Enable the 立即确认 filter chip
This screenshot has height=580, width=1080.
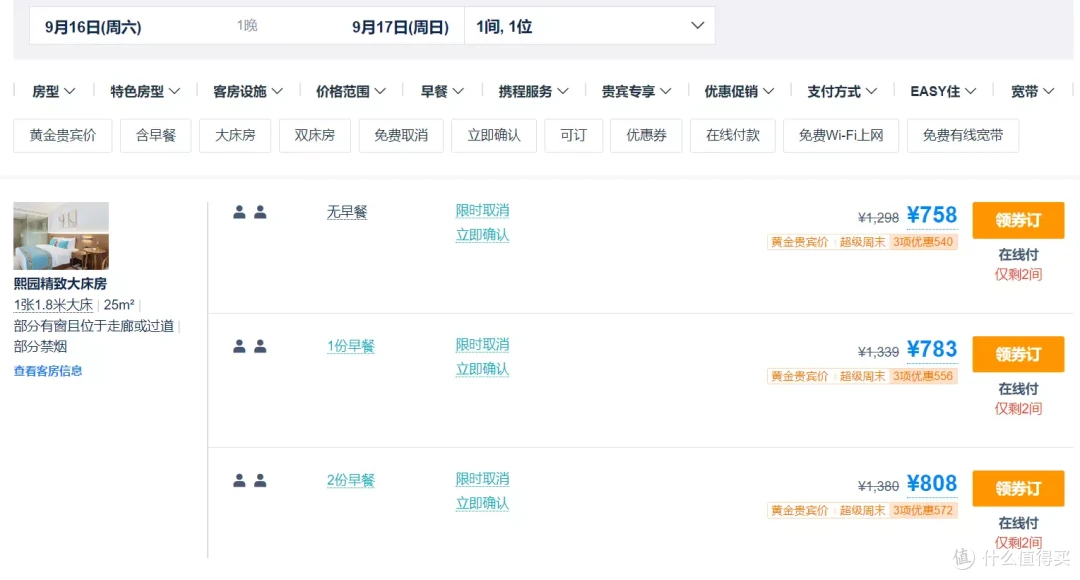[x=494, y=135]
